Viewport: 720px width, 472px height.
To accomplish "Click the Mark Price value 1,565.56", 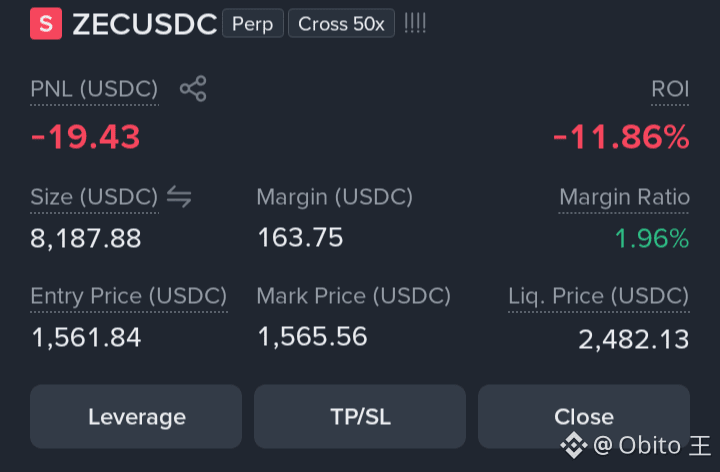I will pyautogui.click(x=312, y=337).
